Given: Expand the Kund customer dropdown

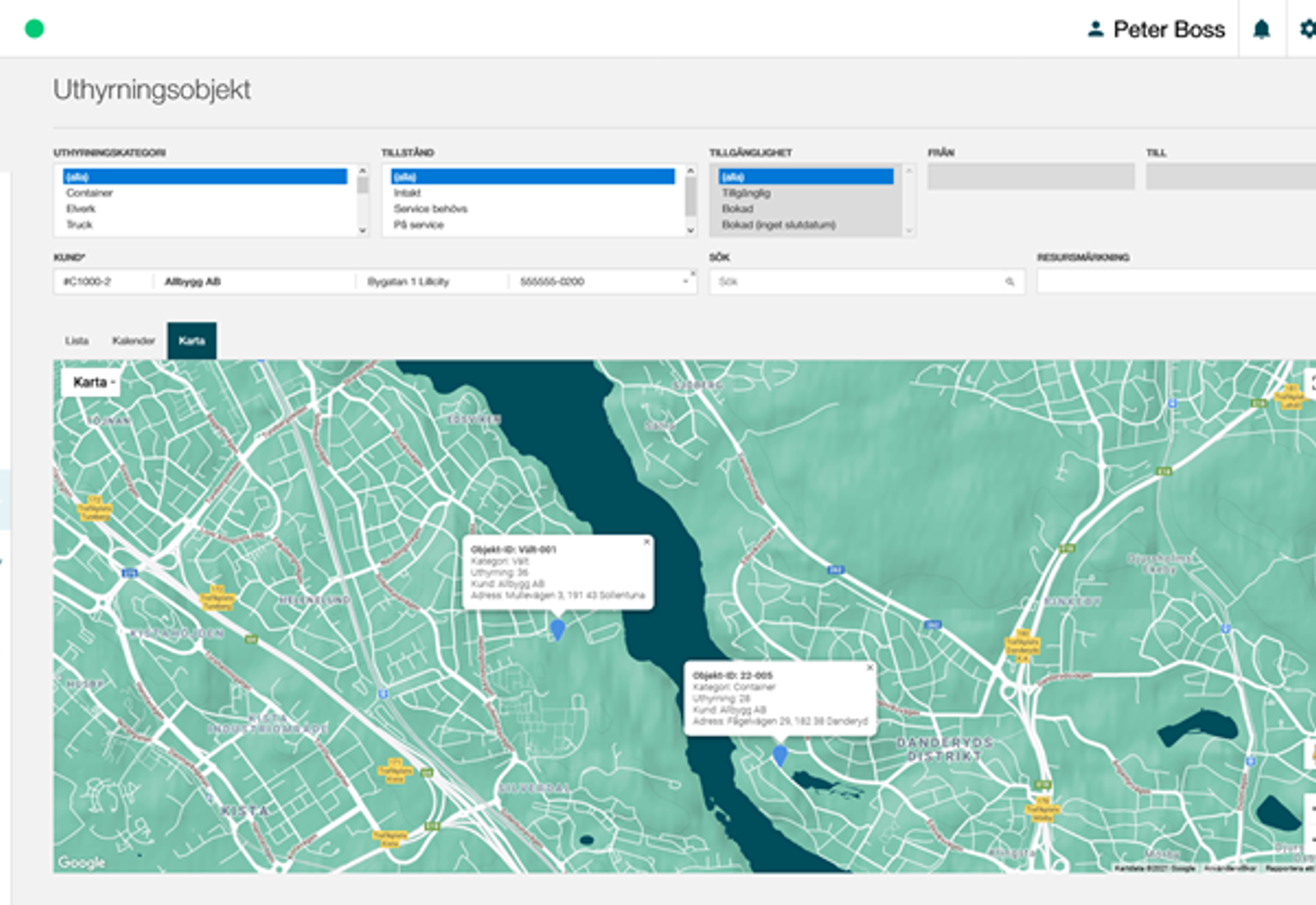Looking at the screenshot, I should click(x=684, y=282).
